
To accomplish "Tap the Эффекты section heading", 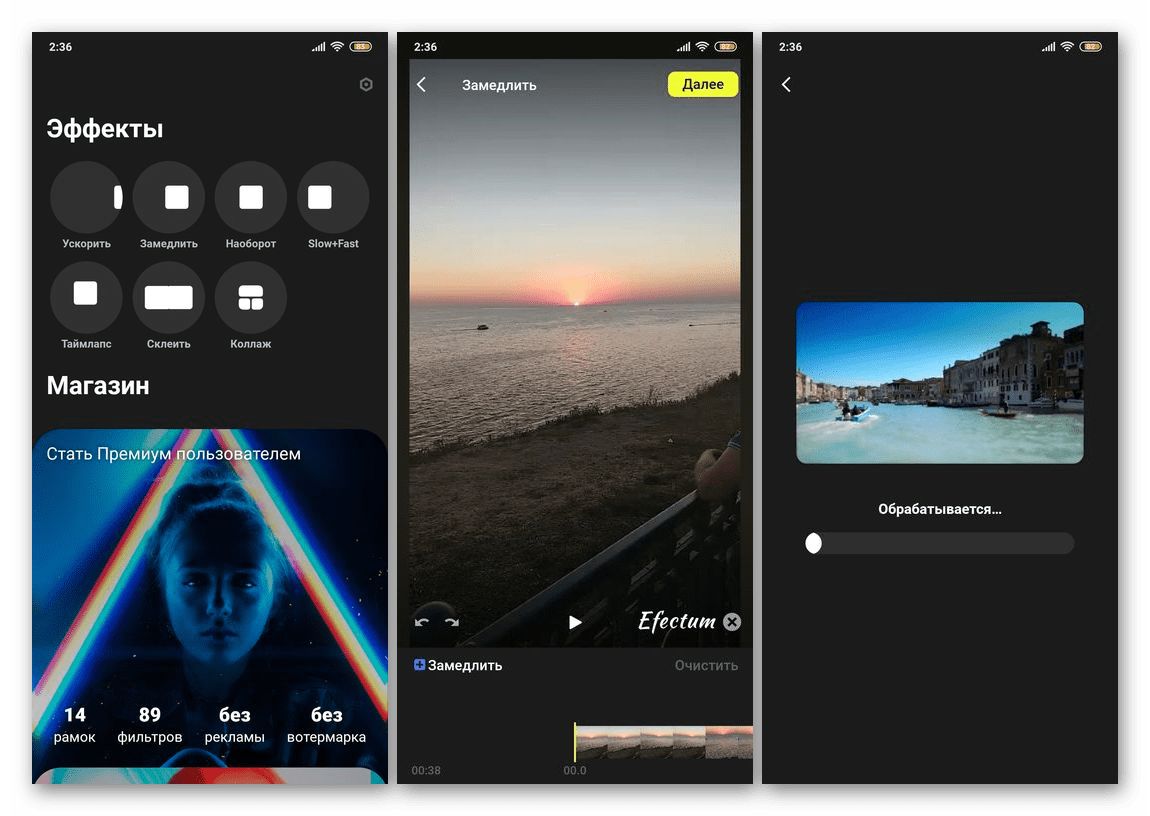I will pos(105,129).
